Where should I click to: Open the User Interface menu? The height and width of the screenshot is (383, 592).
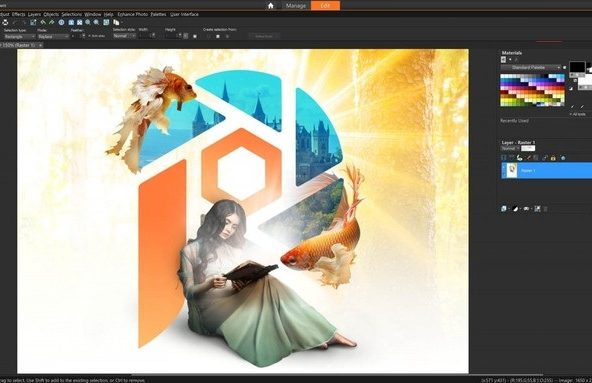click(x=184, y=14)
